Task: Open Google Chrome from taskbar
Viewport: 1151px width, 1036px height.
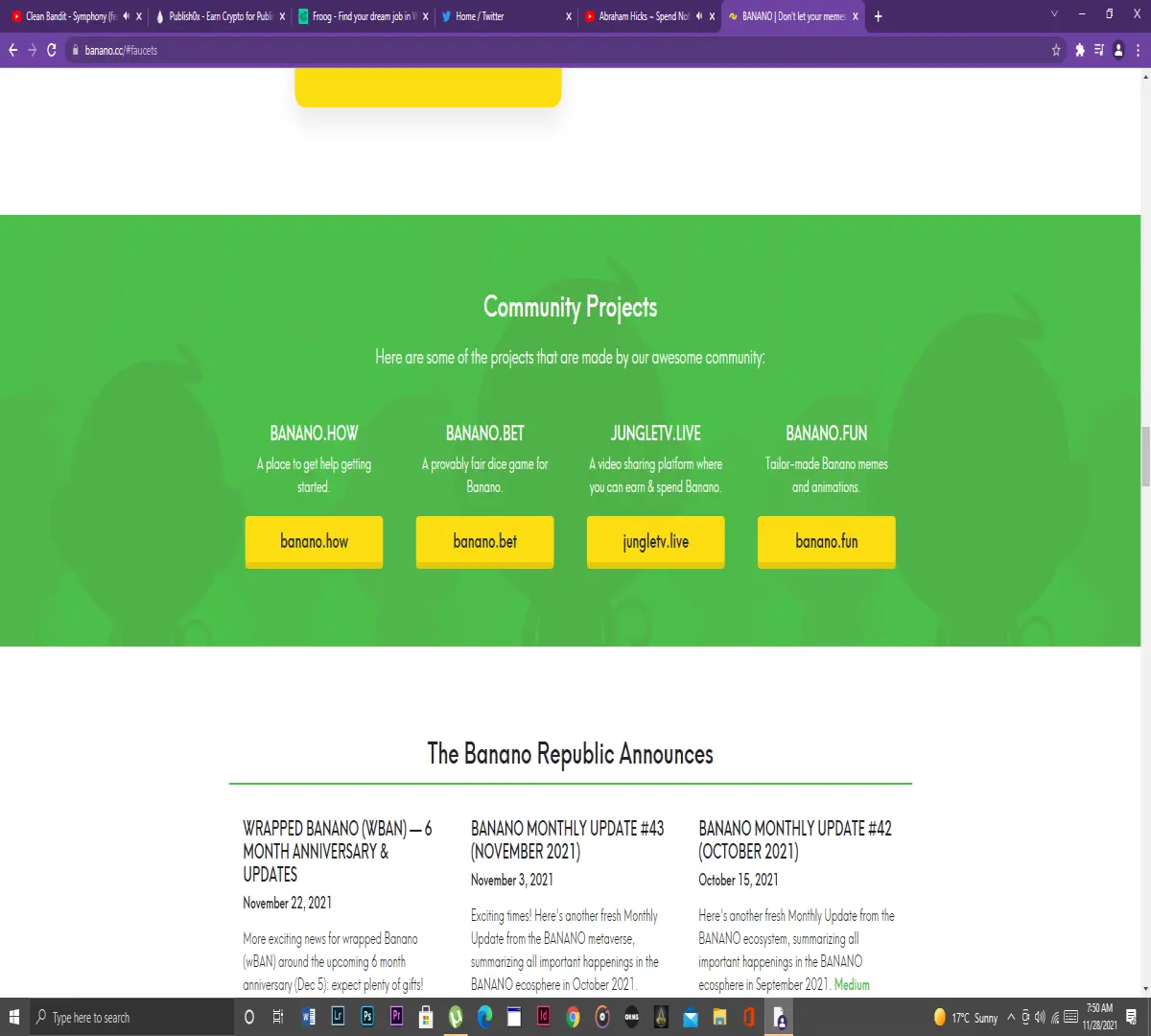Action: click(x=573, y=1017)
